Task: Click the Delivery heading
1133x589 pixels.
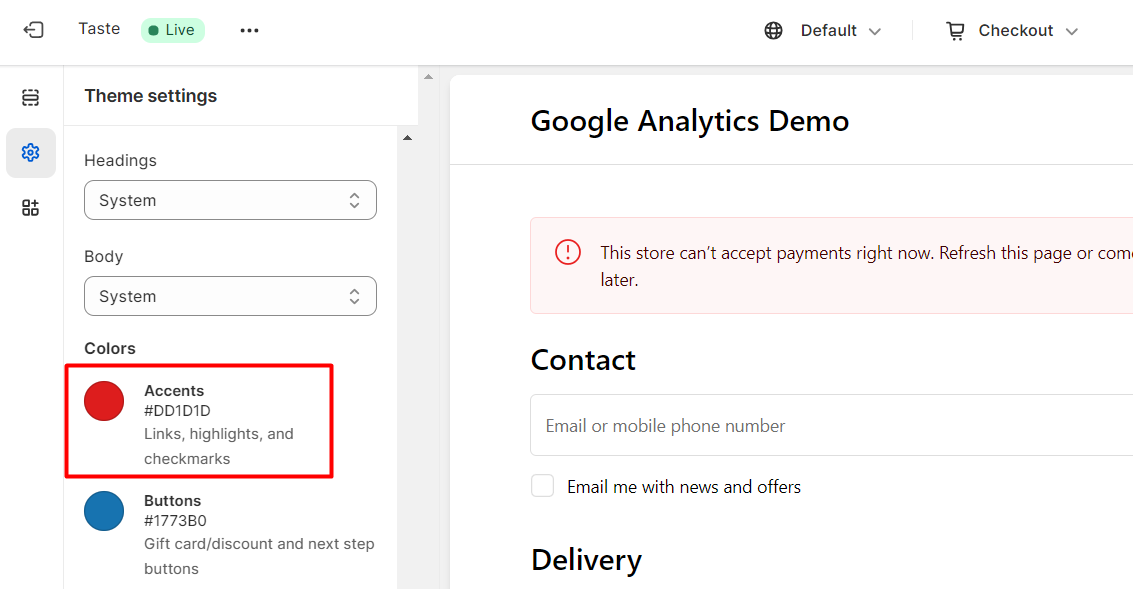Action: pyautogui.click(x=586, y=560)
